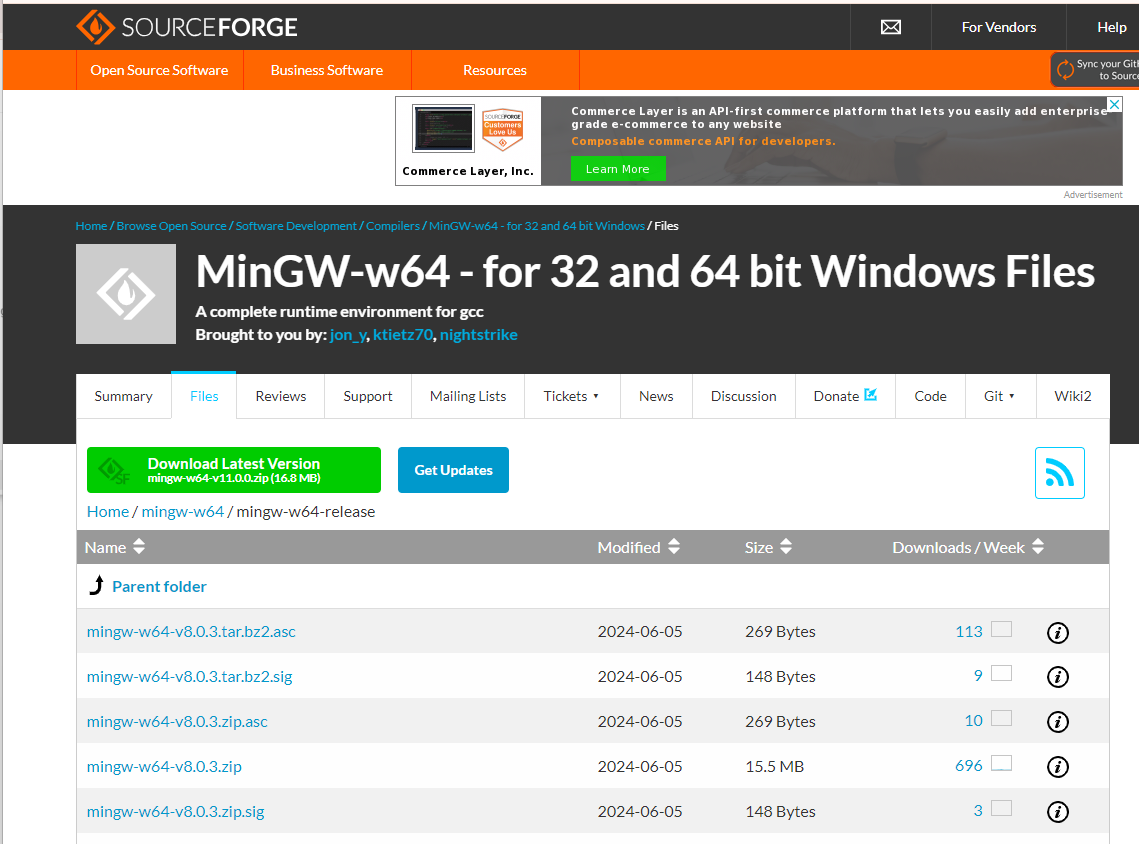The height and width of the screenshot is (844, 1139).
Task: Click the SourceForge logo
Action: (x=187, y=28)
